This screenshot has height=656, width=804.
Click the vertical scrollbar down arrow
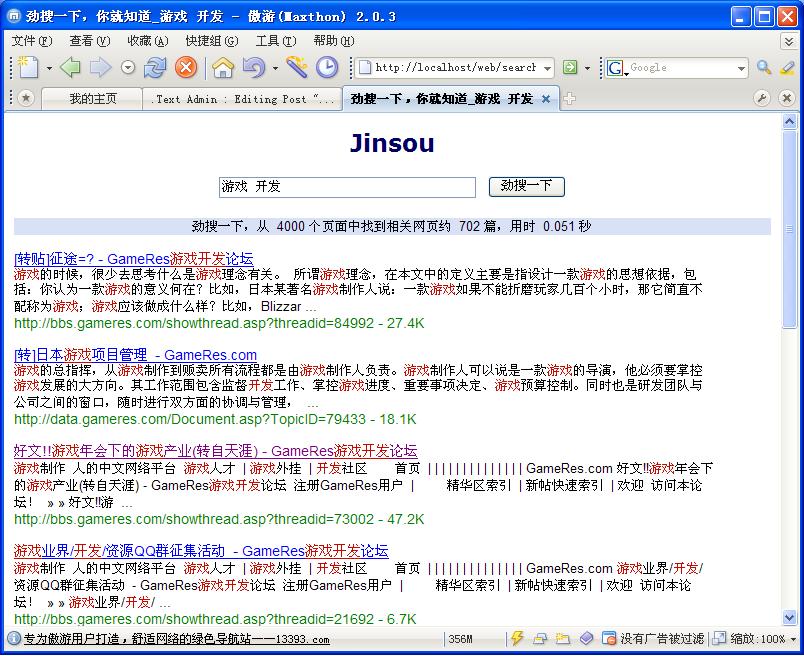click(x=789, y=618)
